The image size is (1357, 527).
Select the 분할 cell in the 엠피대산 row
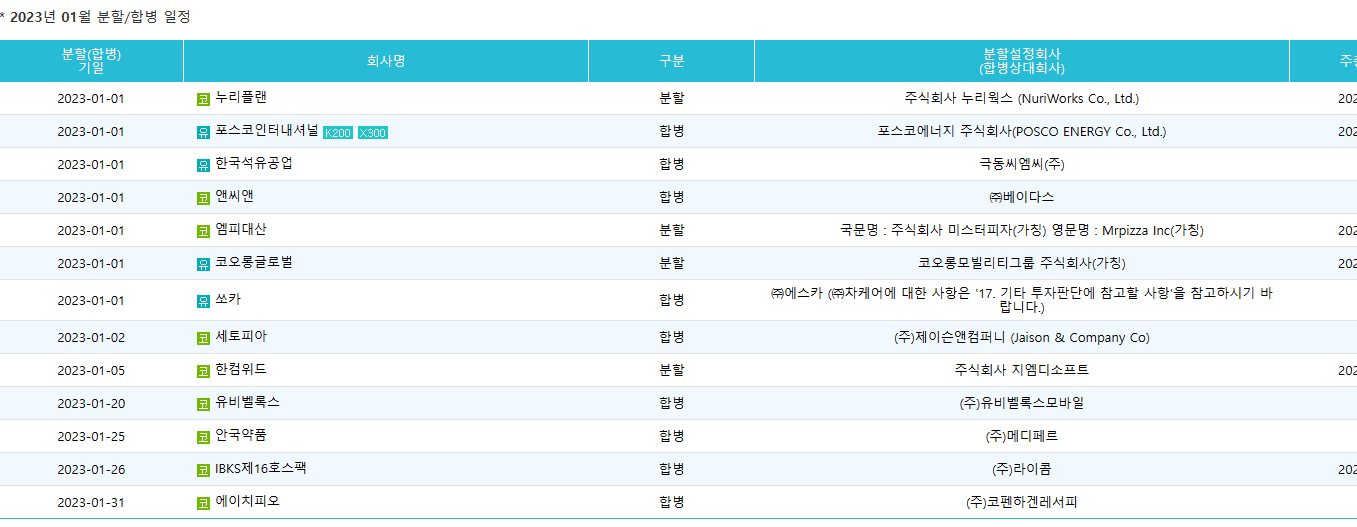(672, 231)
